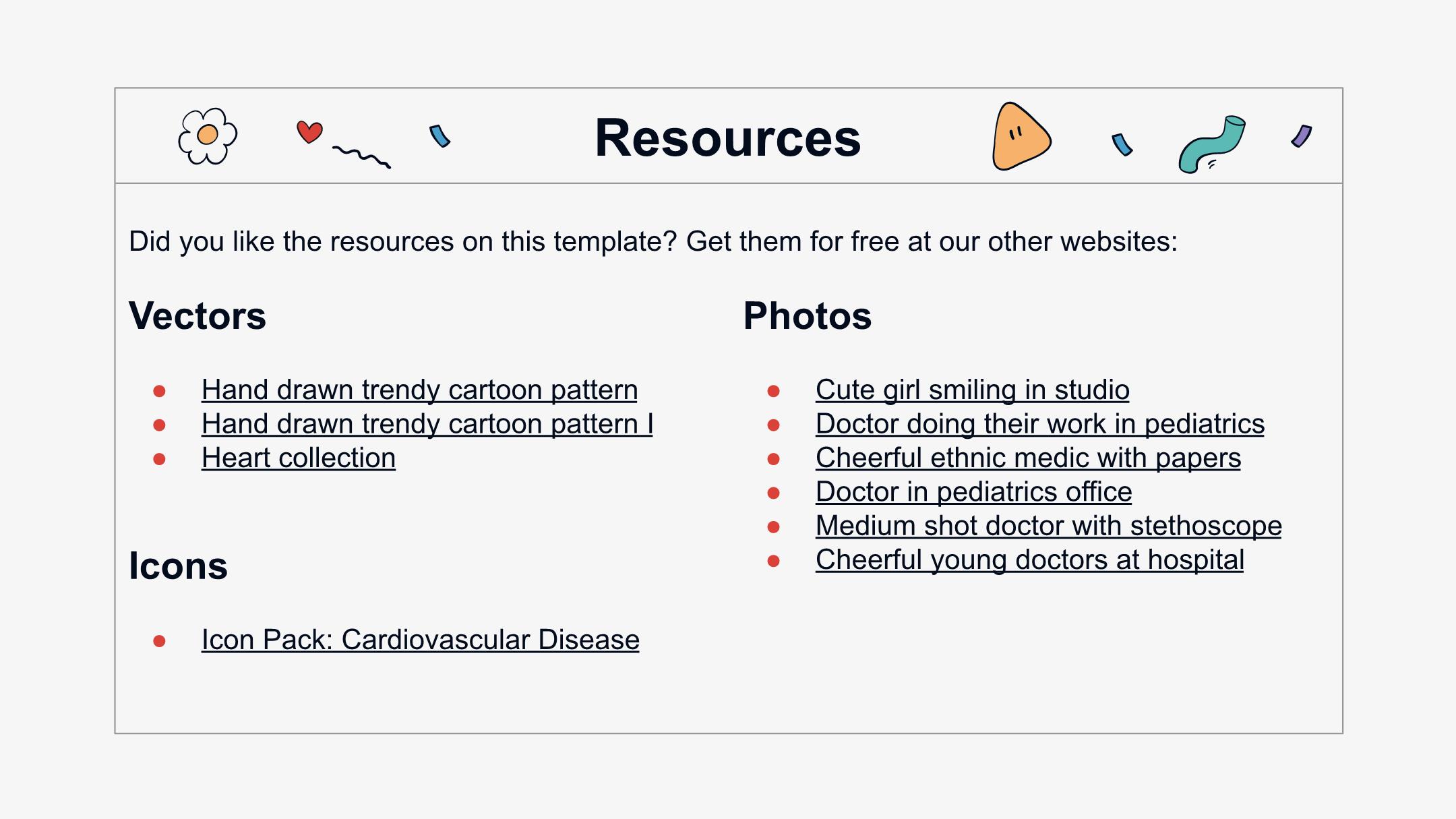
Task: Follow the Heart collection link
Action: (299, 458)
